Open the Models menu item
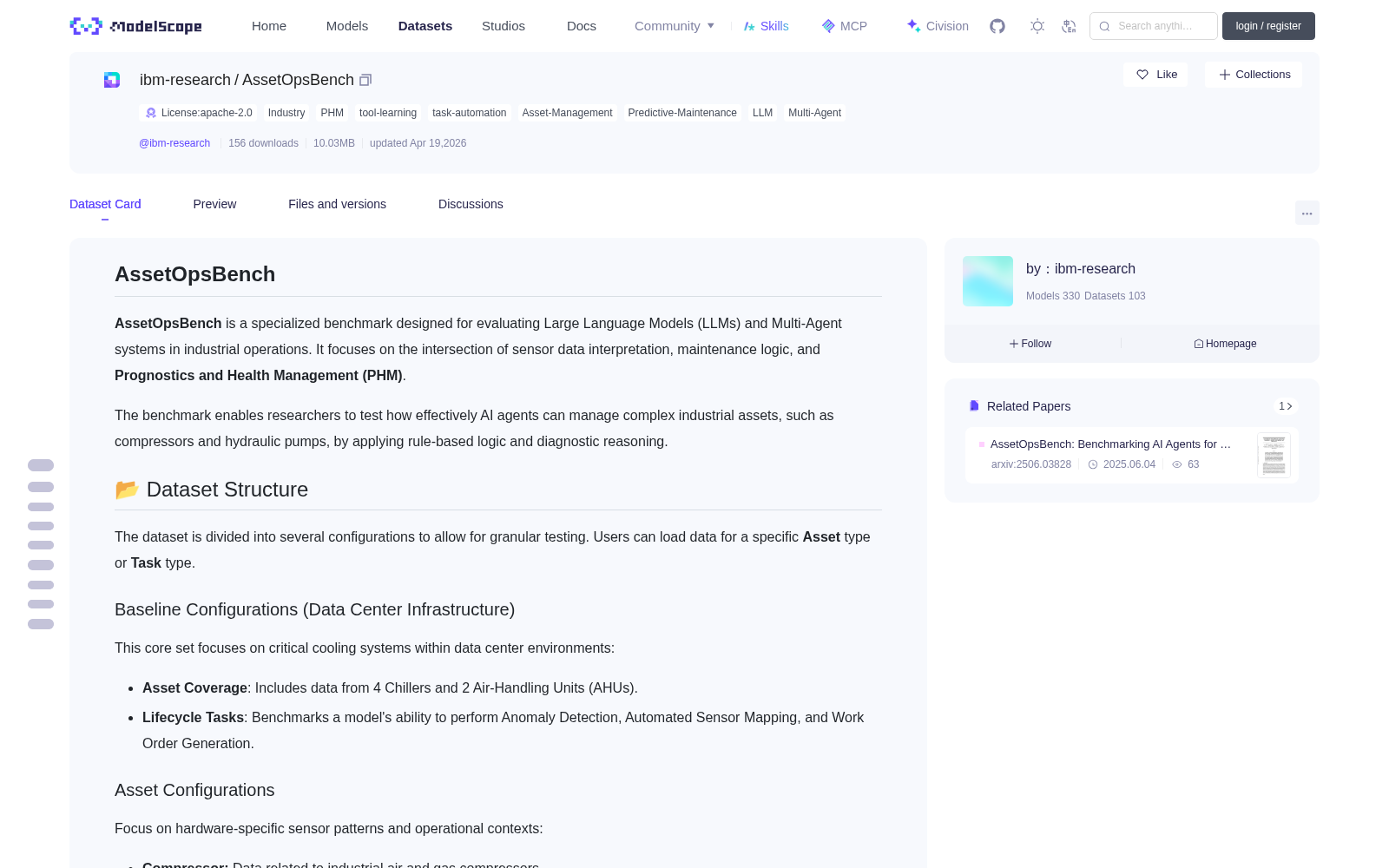 [347, 26]
